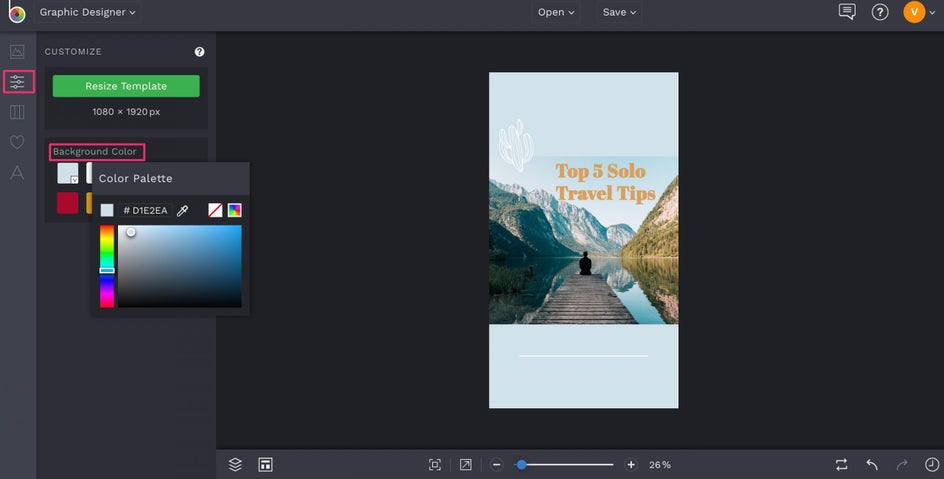The height and width of the screenshot is (479, 944).
Task: Open the heart-shaped Graphics sidebar icon
Action: pyautogui.click(x=17, y=142)
